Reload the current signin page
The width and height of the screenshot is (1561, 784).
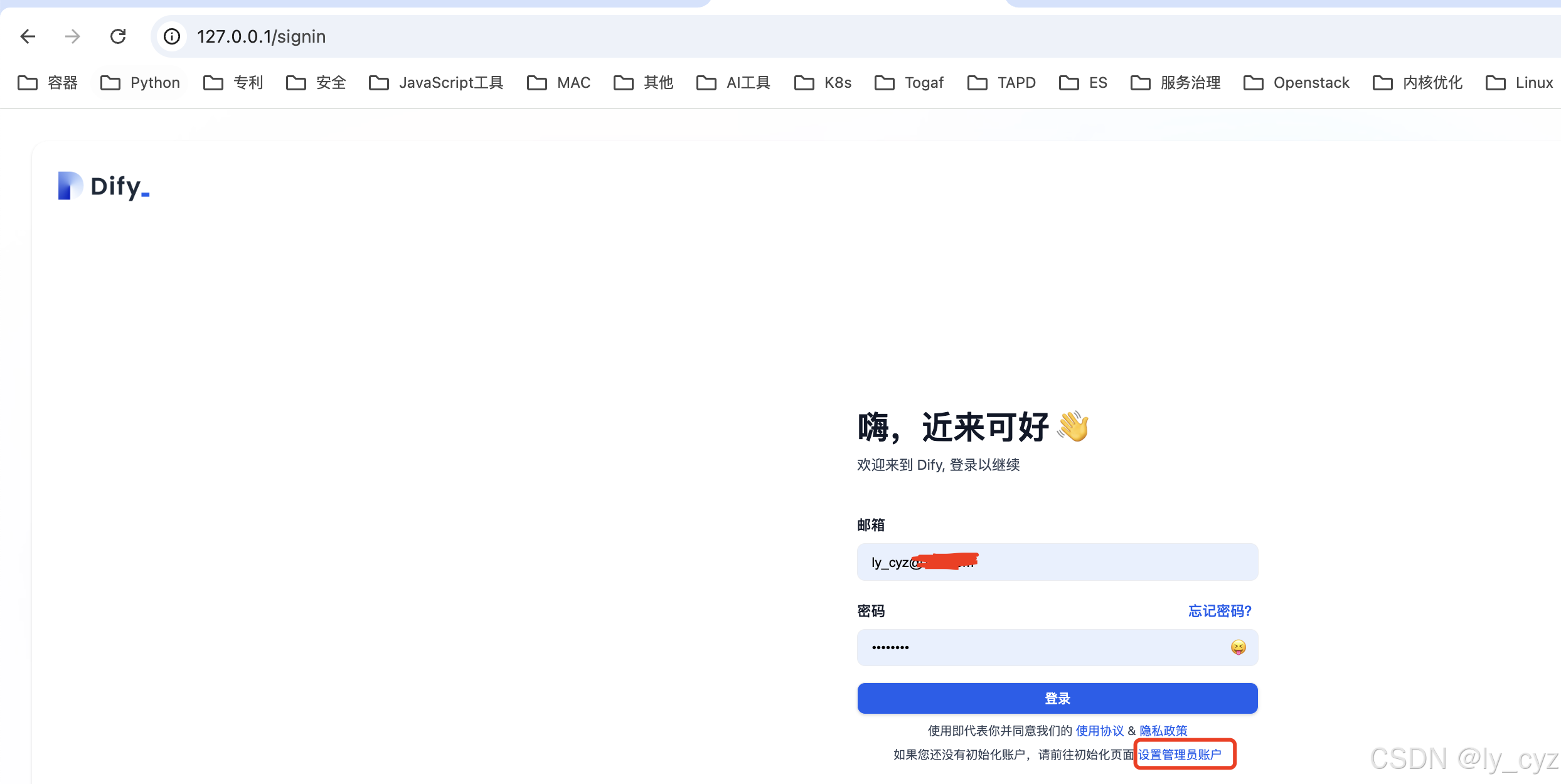pos(118,36)
